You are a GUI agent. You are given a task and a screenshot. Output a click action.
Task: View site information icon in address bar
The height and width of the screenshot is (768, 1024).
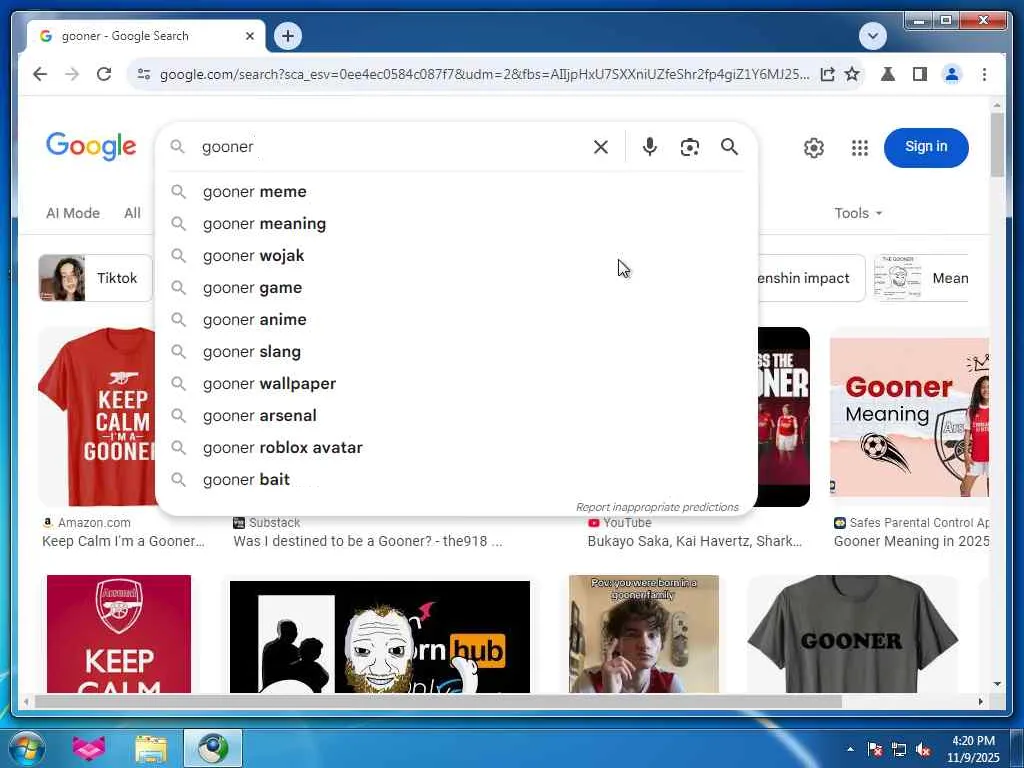pyautogui.click(x=144, y=74)
